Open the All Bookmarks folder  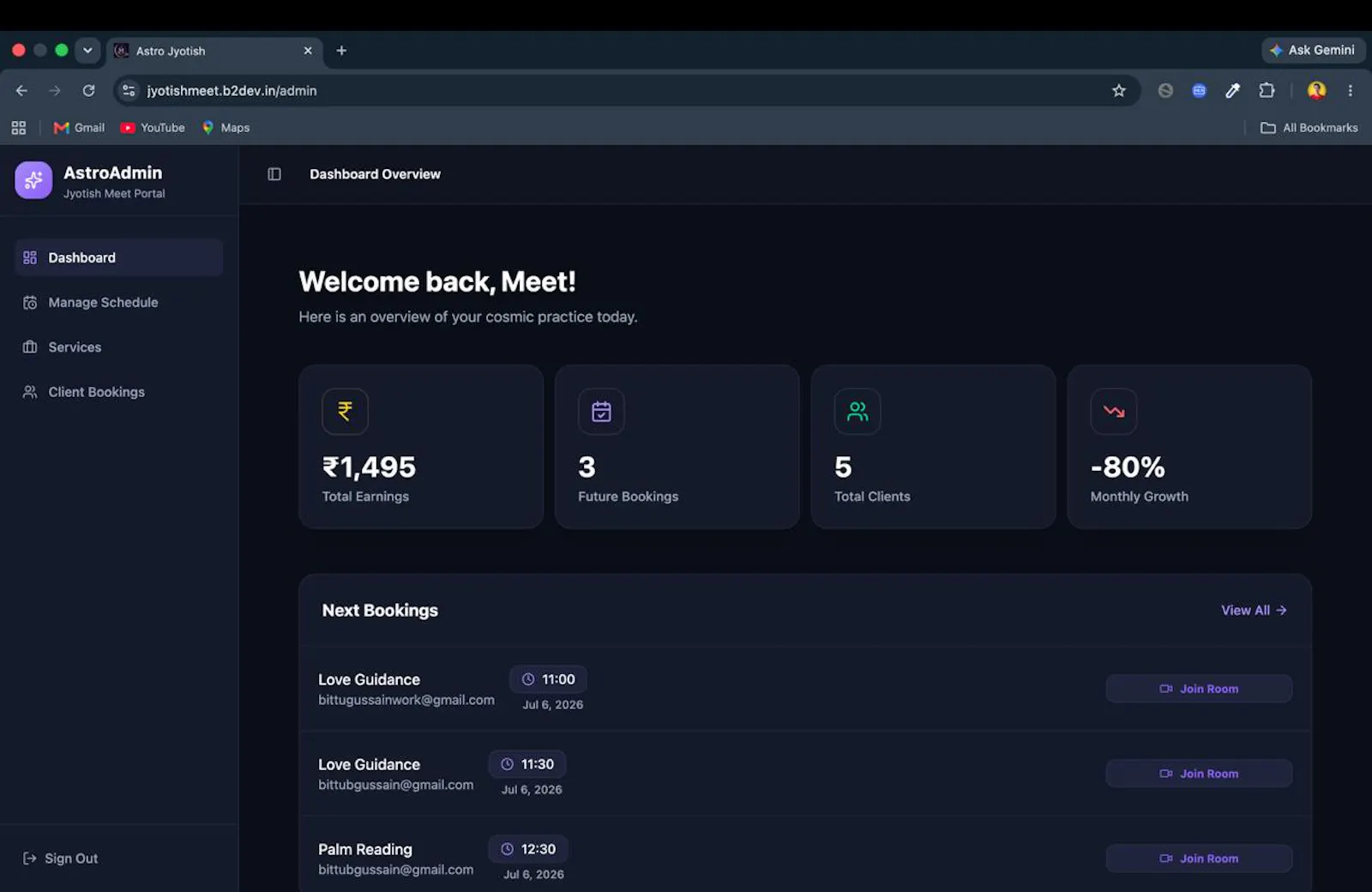click(x=1309, y=128)
